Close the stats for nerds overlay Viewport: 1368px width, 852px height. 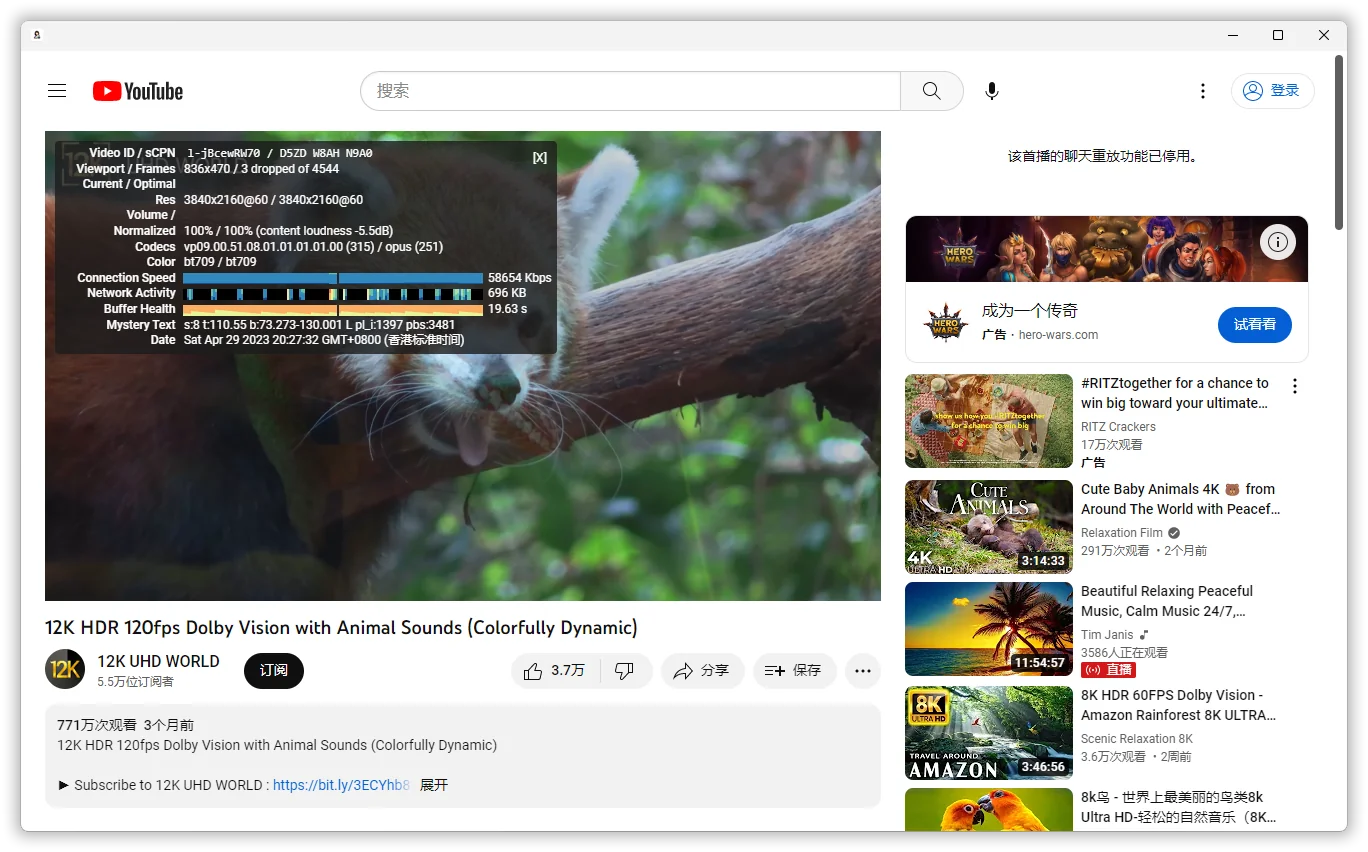click(540, 158)
